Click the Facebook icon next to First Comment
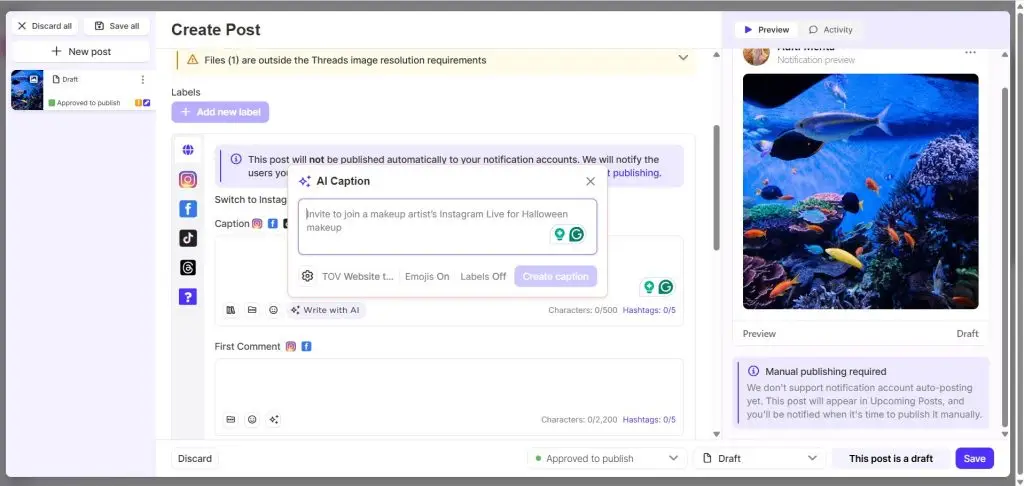Screen dimensions: 1024x486 click(306, 347)
